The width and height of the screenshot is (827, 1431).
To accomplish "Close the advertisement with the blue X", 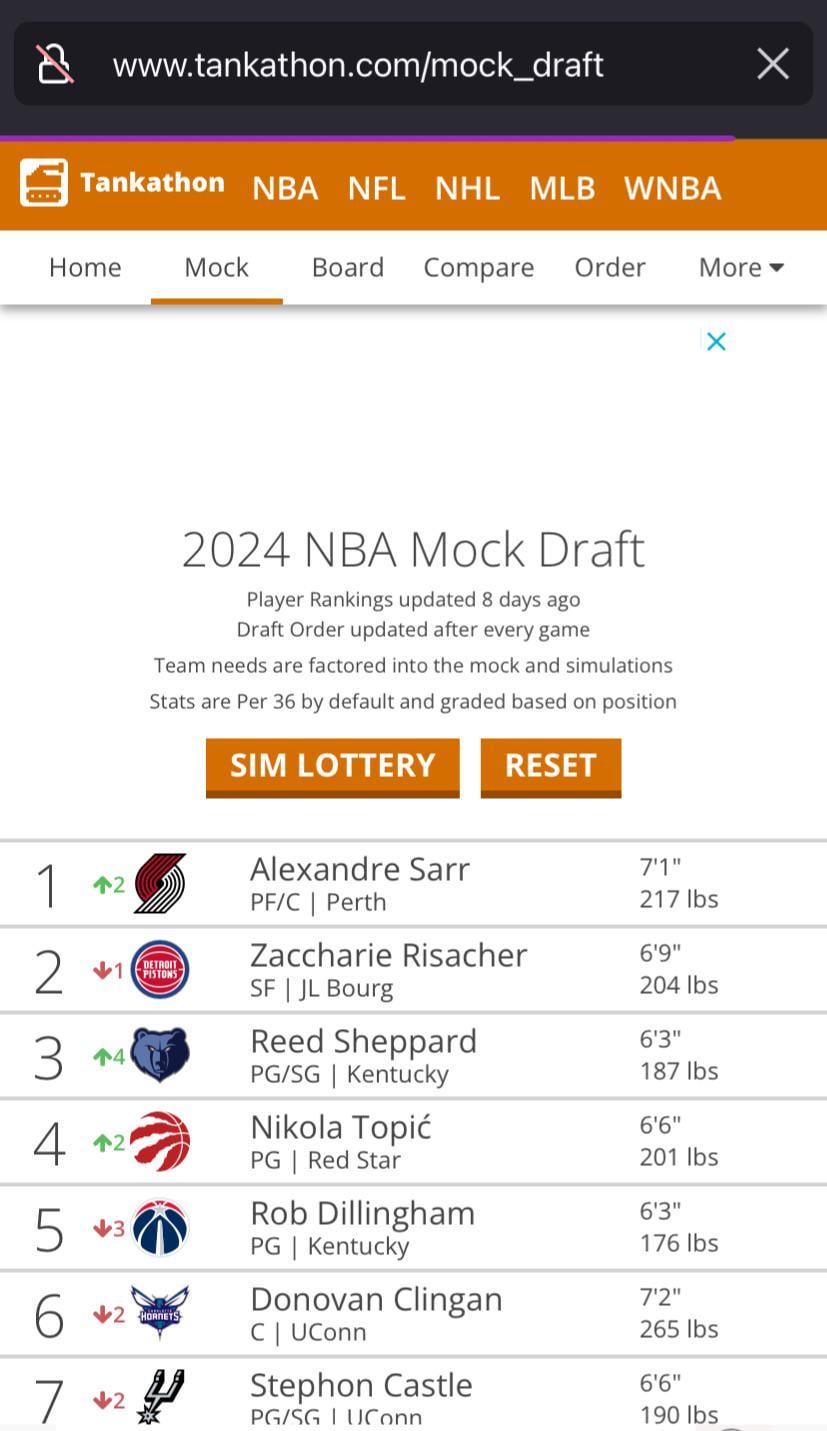I will pos(716,342).
